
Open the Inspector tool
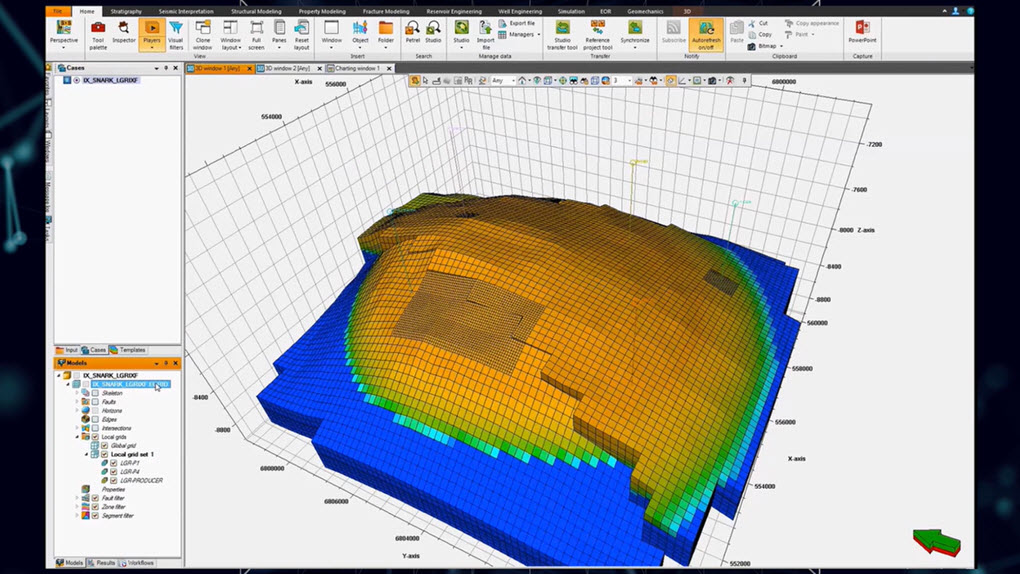[x=124, y=32]
